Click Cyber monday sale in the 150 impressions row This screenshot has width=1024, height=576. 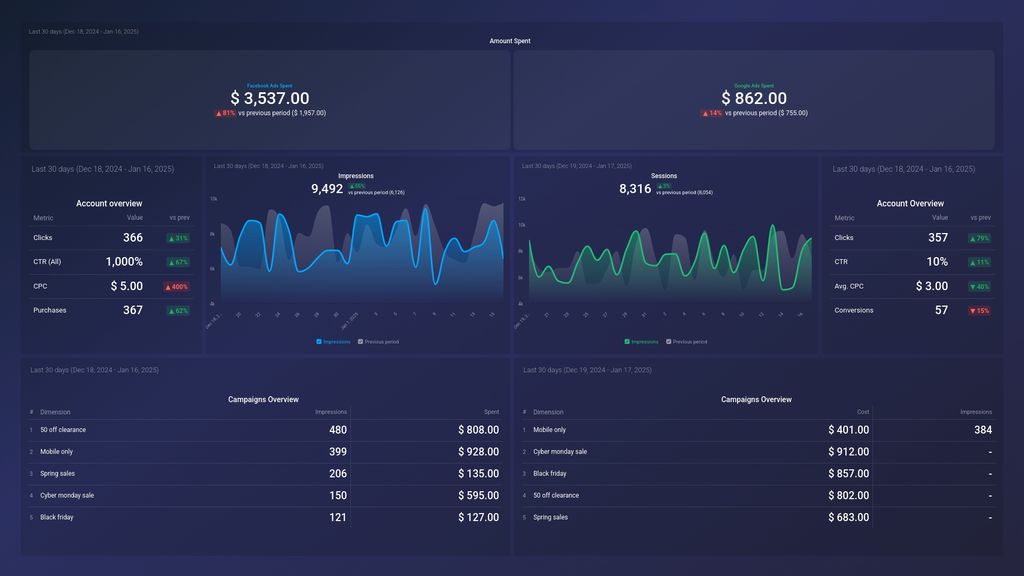[67, 496]
